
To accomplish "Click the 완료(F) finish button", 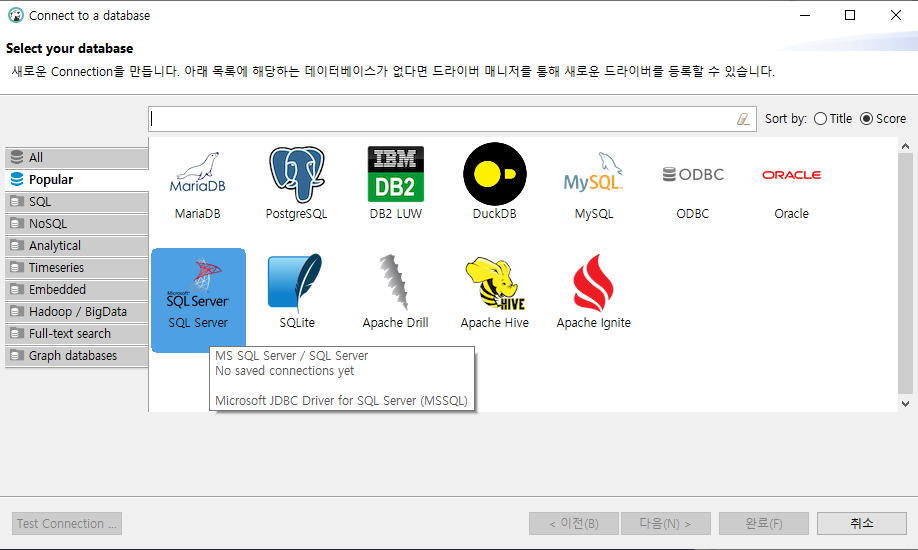I will pos(764,524).
